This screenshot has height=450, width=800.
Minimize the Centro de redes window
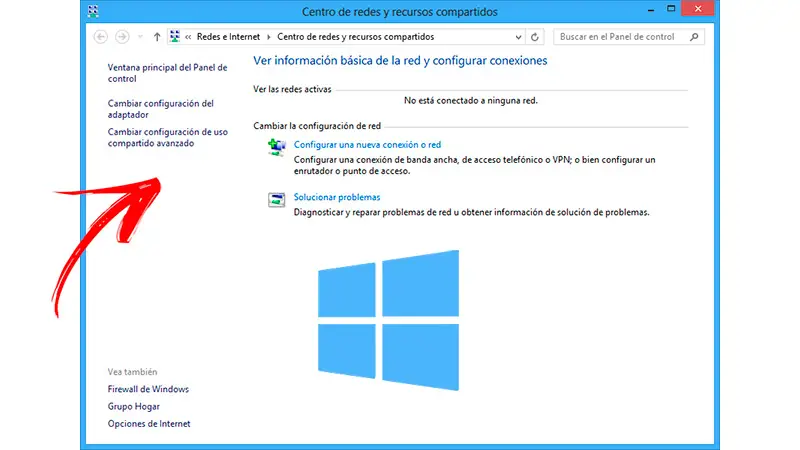(x=651, y=10)
